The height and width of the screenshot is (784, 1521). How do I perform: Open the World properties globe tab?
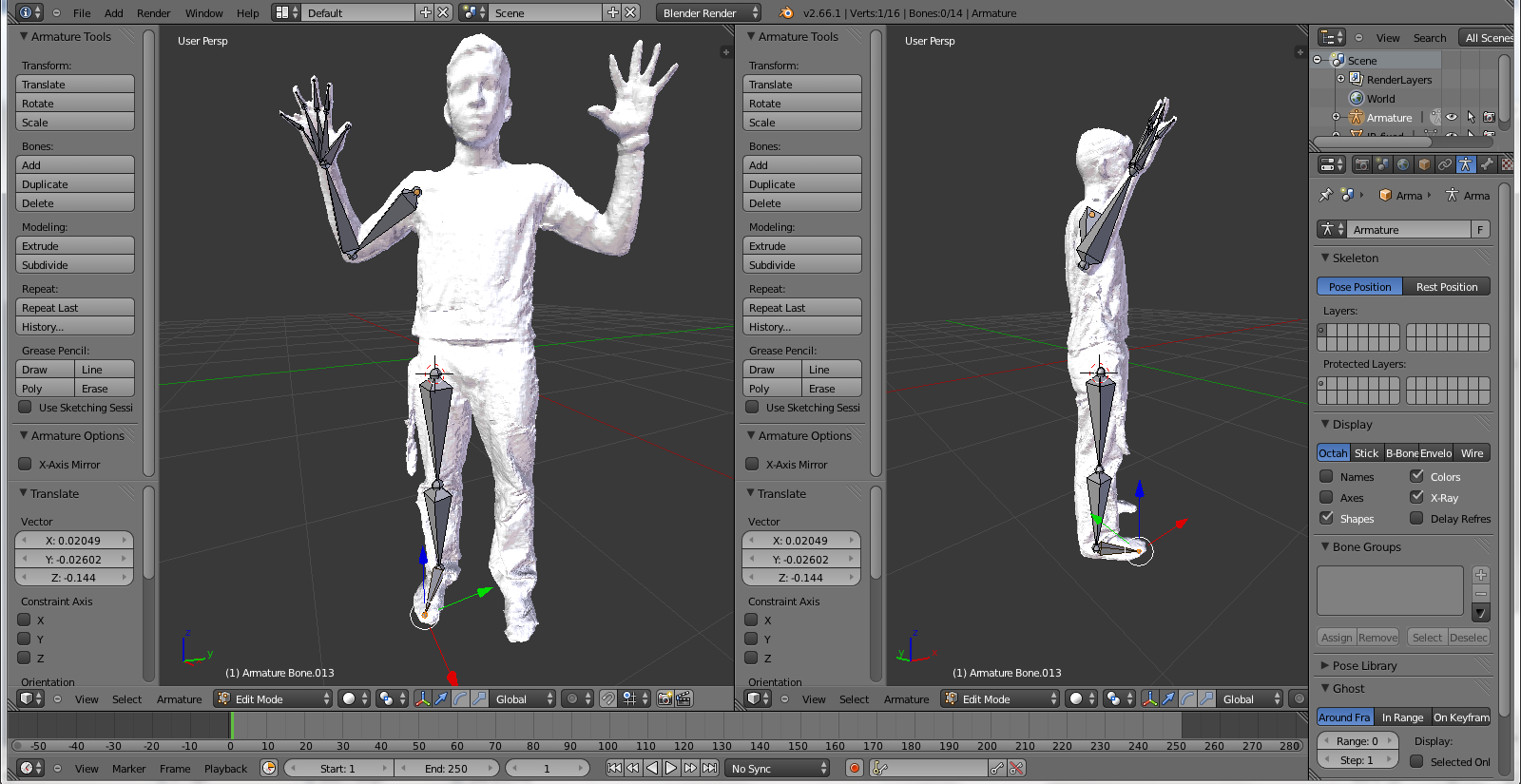pos(1403,164)
